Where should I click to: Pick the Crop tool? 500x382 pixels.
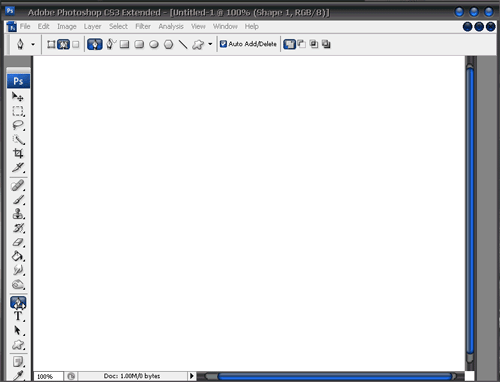point(18,153)
